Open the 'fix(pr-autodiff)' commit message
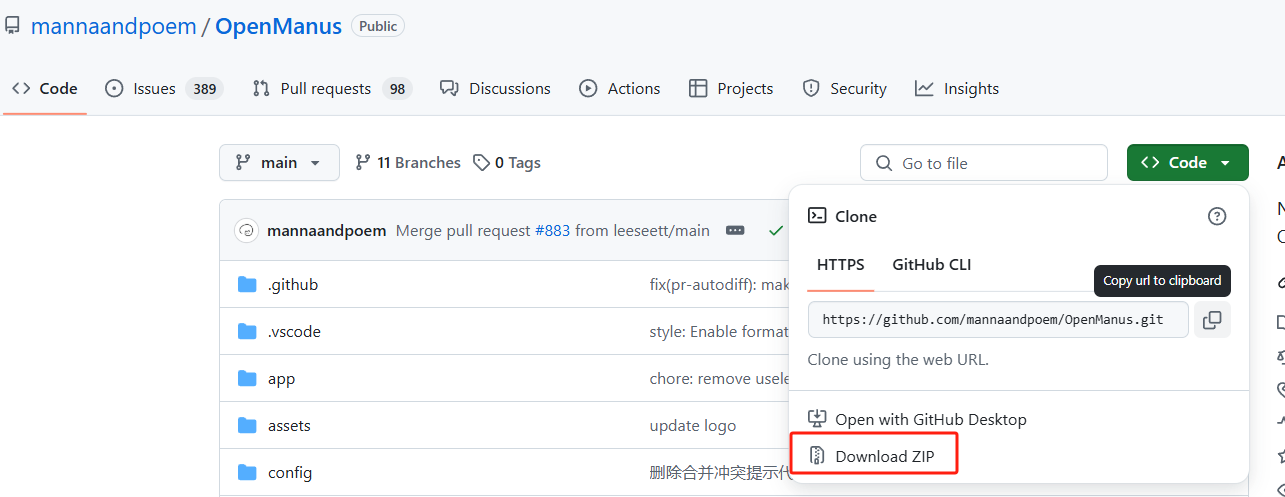 coord(720,285)
